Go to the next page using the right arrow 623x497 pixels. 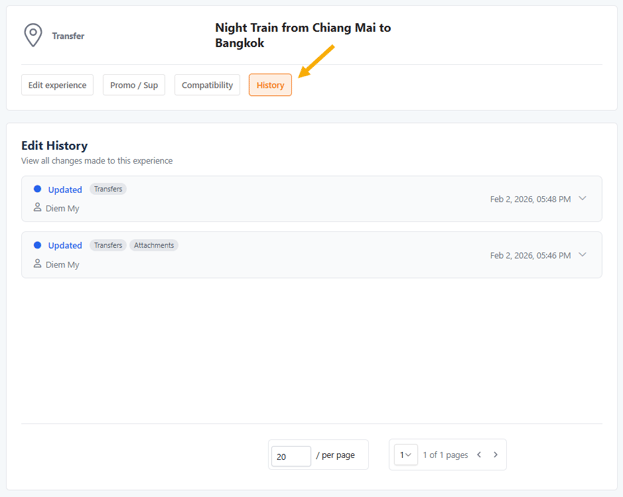click(x=495, y=455)
